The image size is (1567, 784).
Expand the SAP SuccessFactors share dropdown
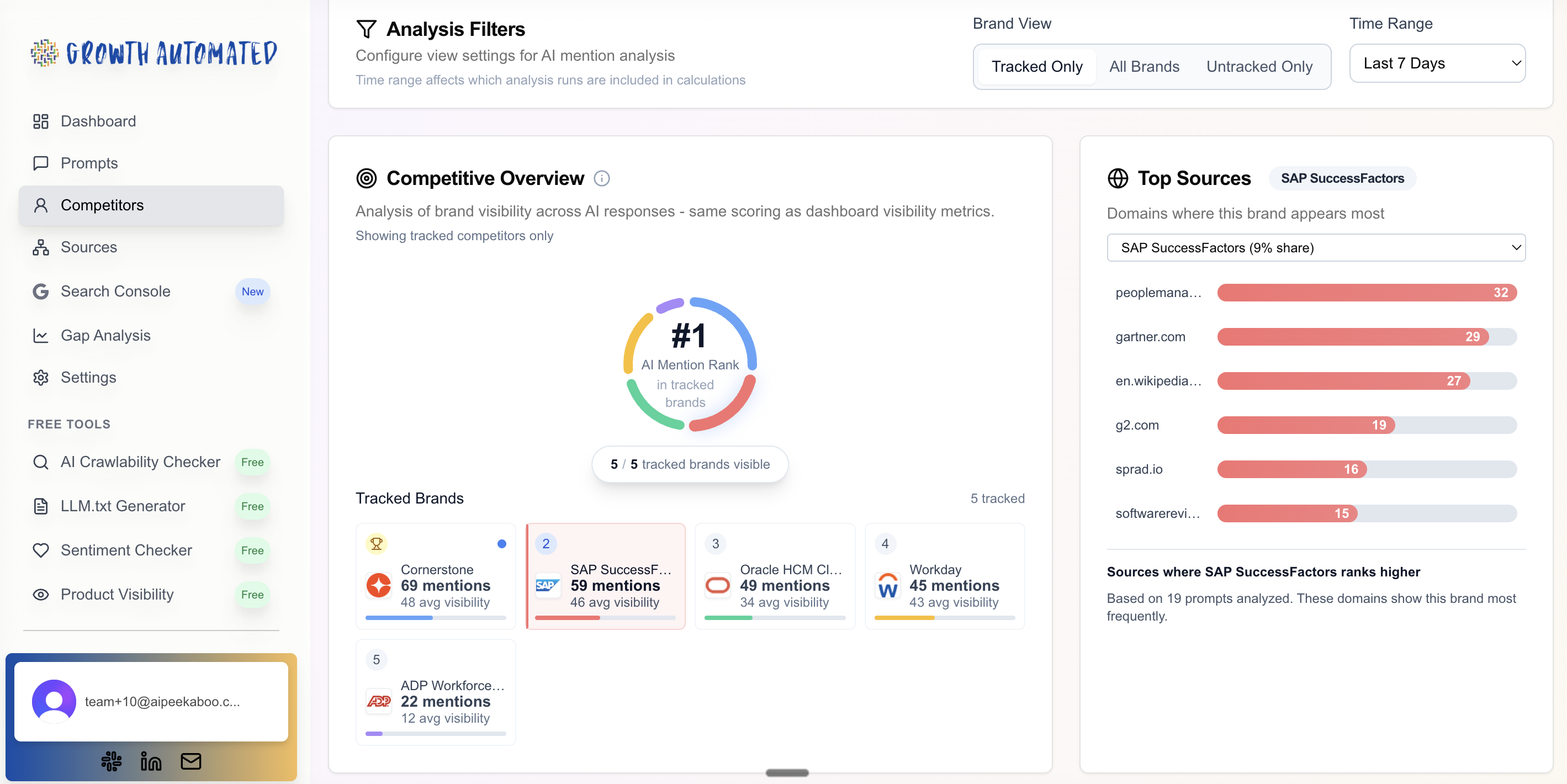[1316, 247]
